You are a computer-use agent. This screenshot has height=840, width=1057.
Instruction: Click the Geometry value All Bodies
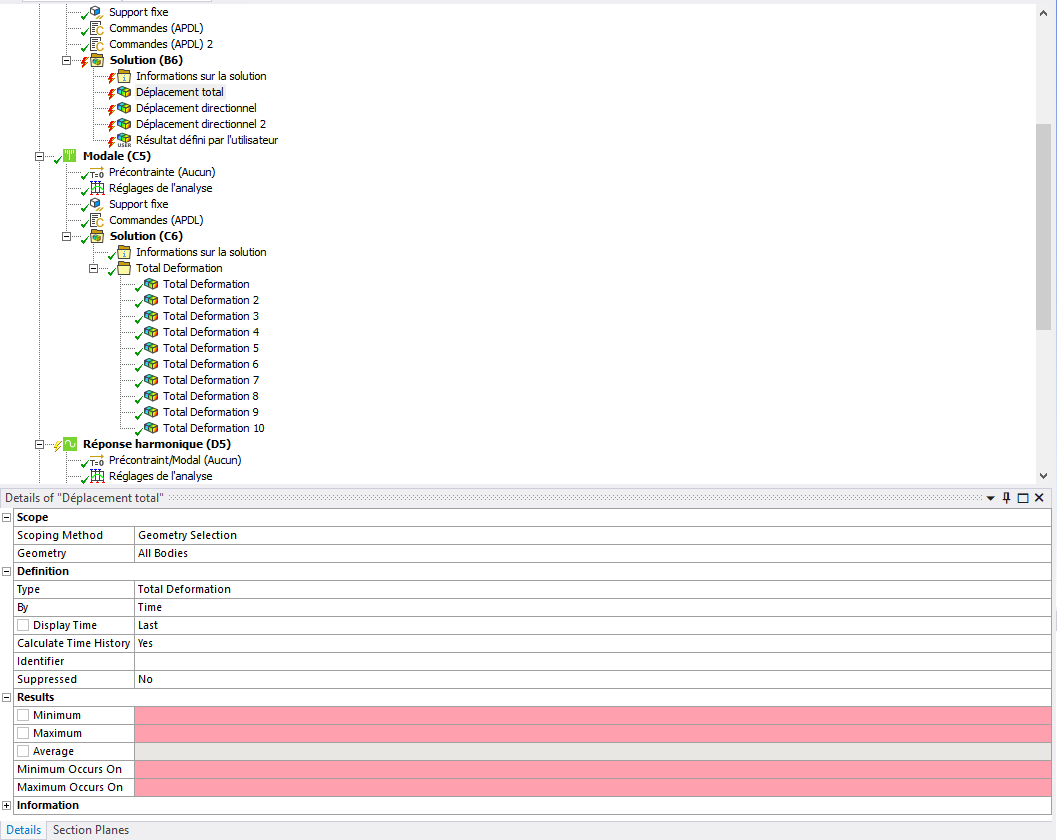(x=593, y=553)
